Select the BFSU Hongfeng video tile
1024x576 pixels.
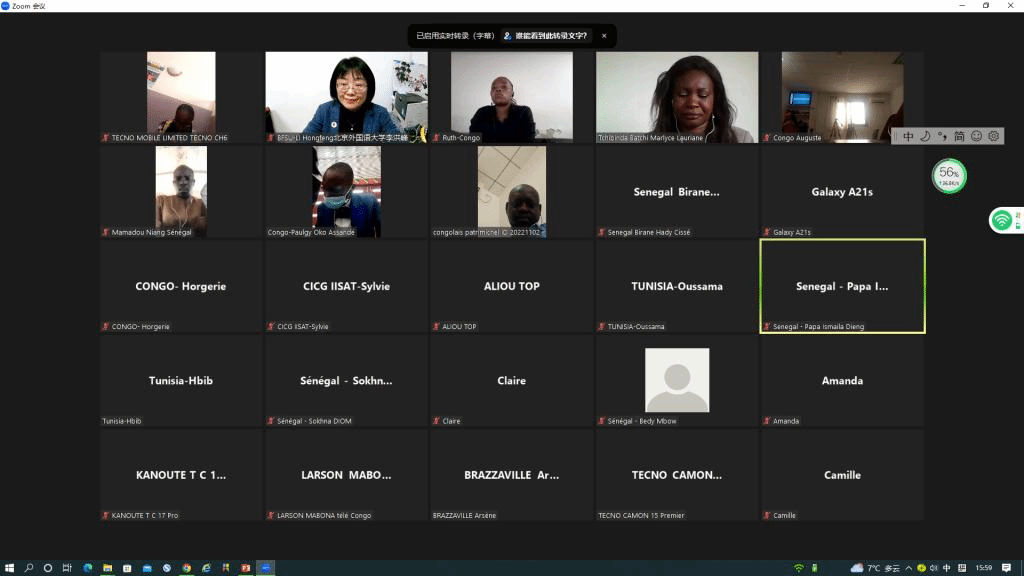pos(346,97)
